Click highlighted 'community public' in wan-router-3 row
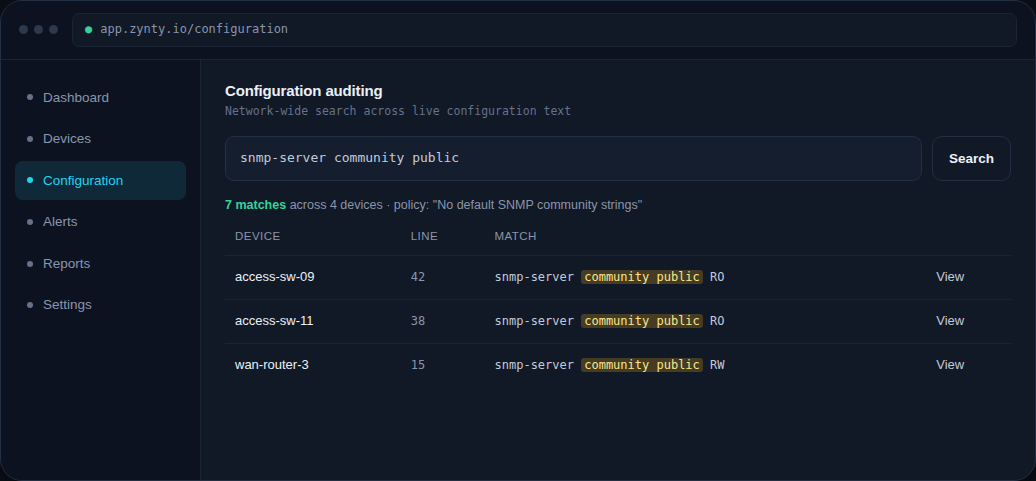1036x481 pixels. click(x=642, y=365)
